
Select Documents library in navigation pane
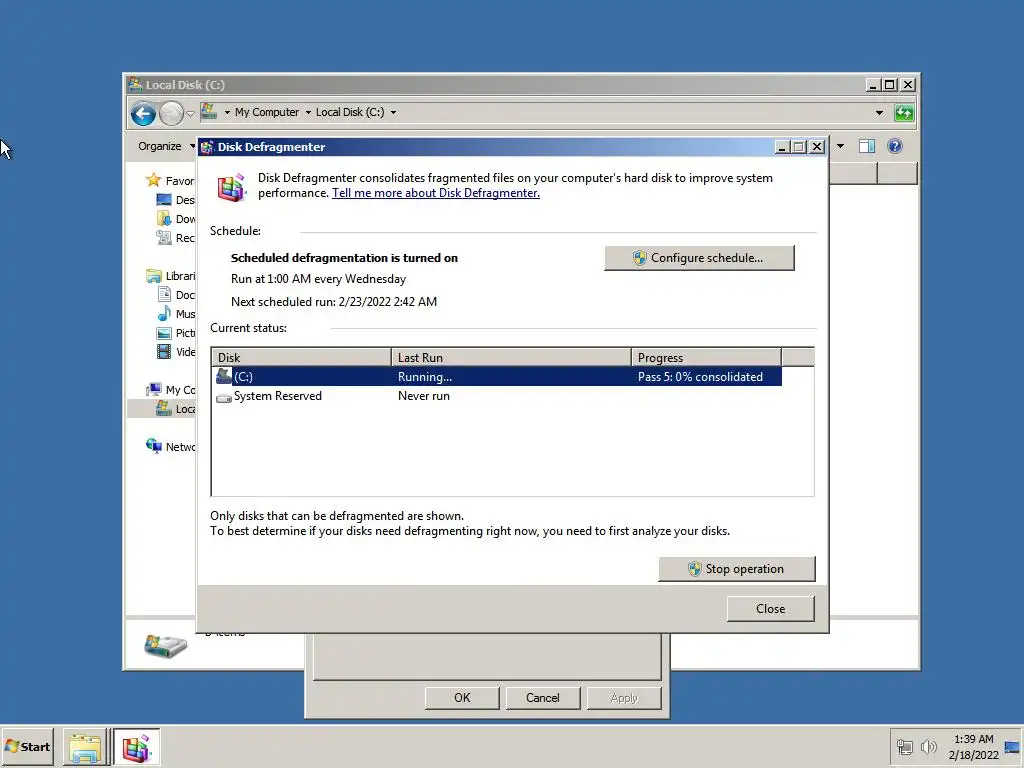coord(176,295)
